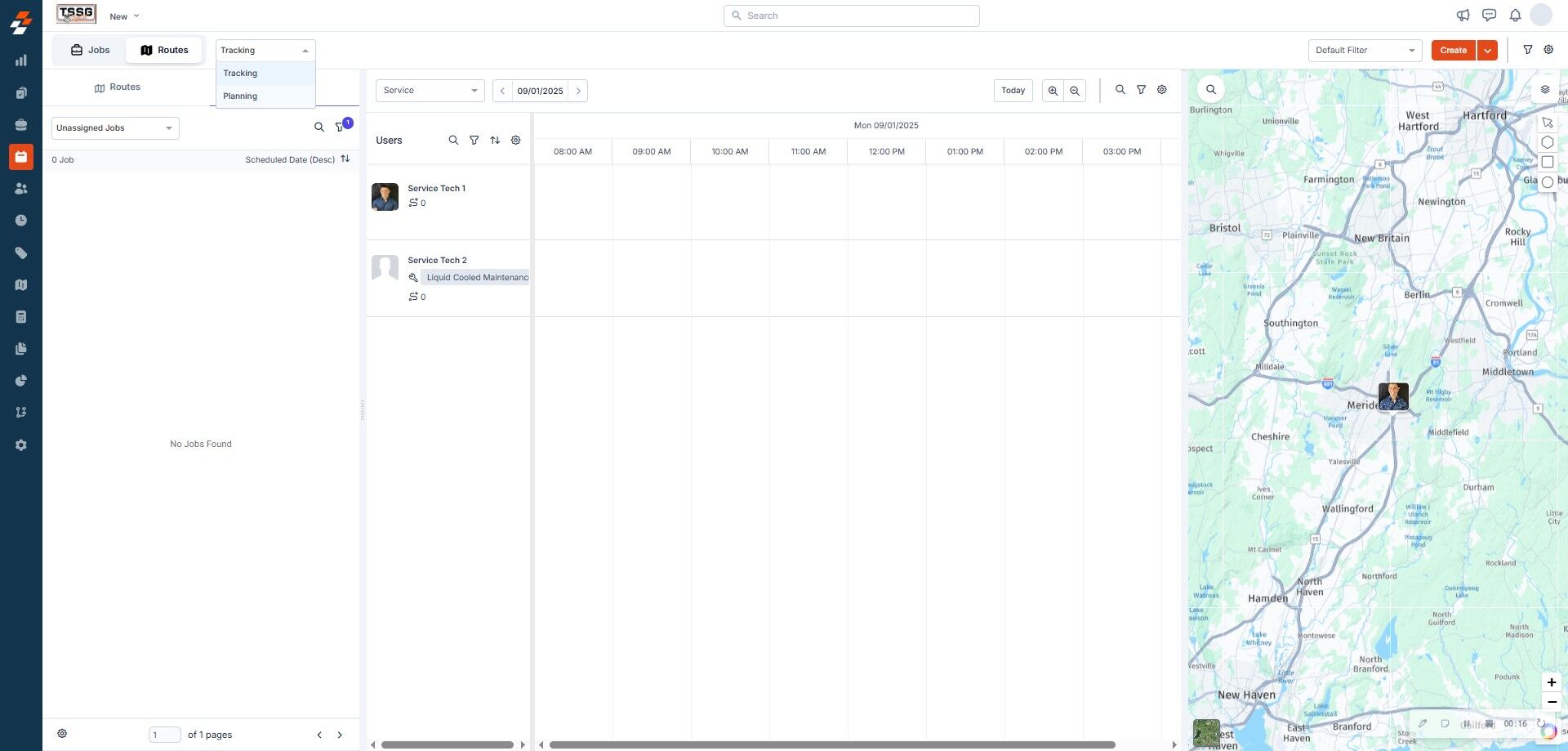
Task: Filter the Users list
Action: pos(474,141)
